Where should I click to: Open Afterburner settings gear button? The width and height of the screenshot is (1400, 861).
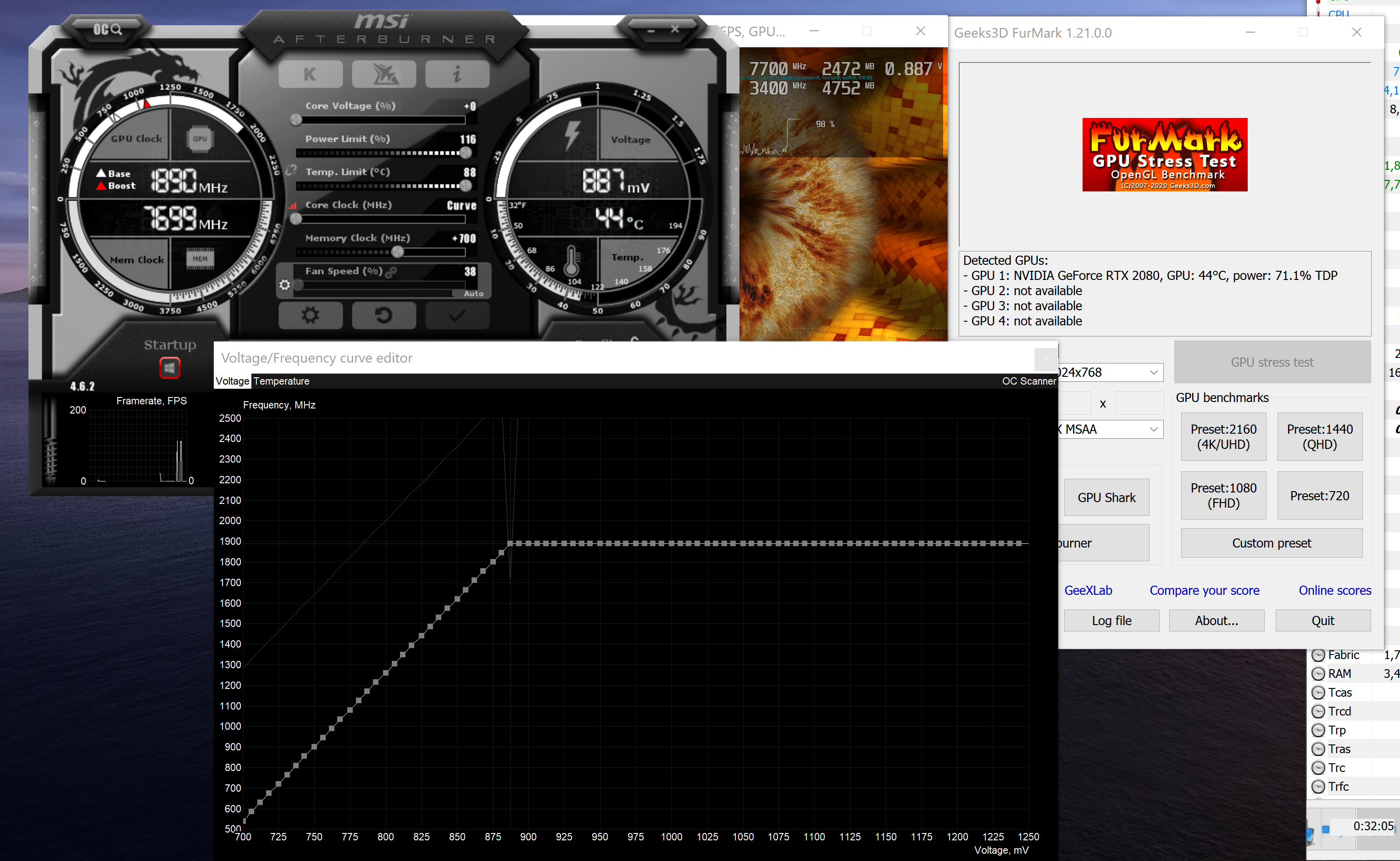[x=310, y=315]
